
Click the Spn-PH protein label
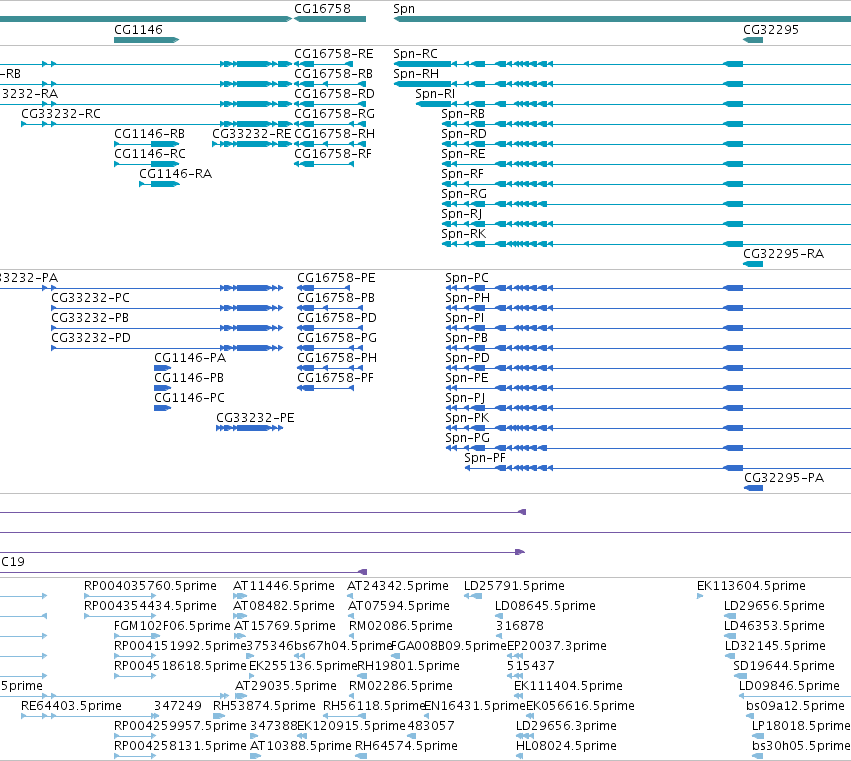pyautogui.click(x=467, y=299)
